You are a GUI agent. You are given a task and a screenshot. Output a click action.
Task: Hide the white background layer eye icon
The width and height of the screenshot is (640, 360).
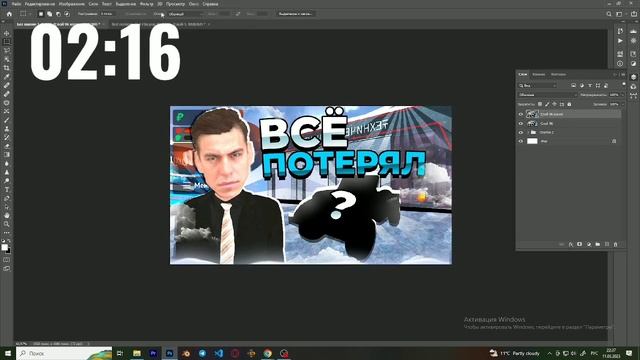tap(520, 141)
